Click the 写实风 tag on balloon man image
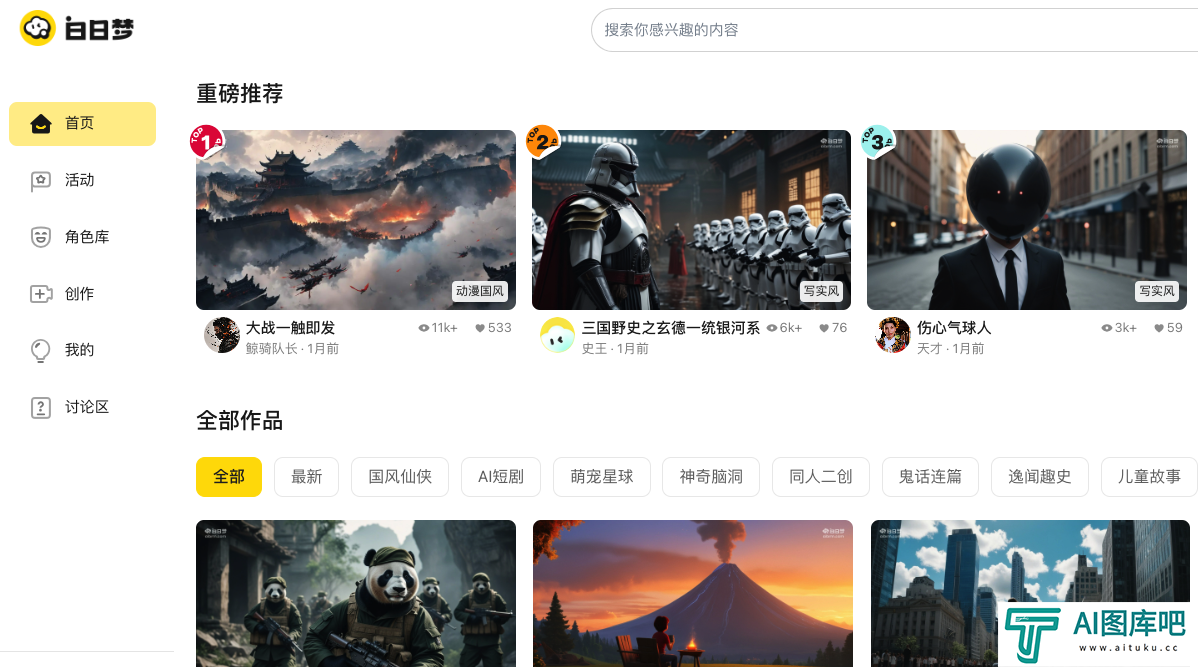Screen dimensions: 1198x667 click(x=1157, y=291)
